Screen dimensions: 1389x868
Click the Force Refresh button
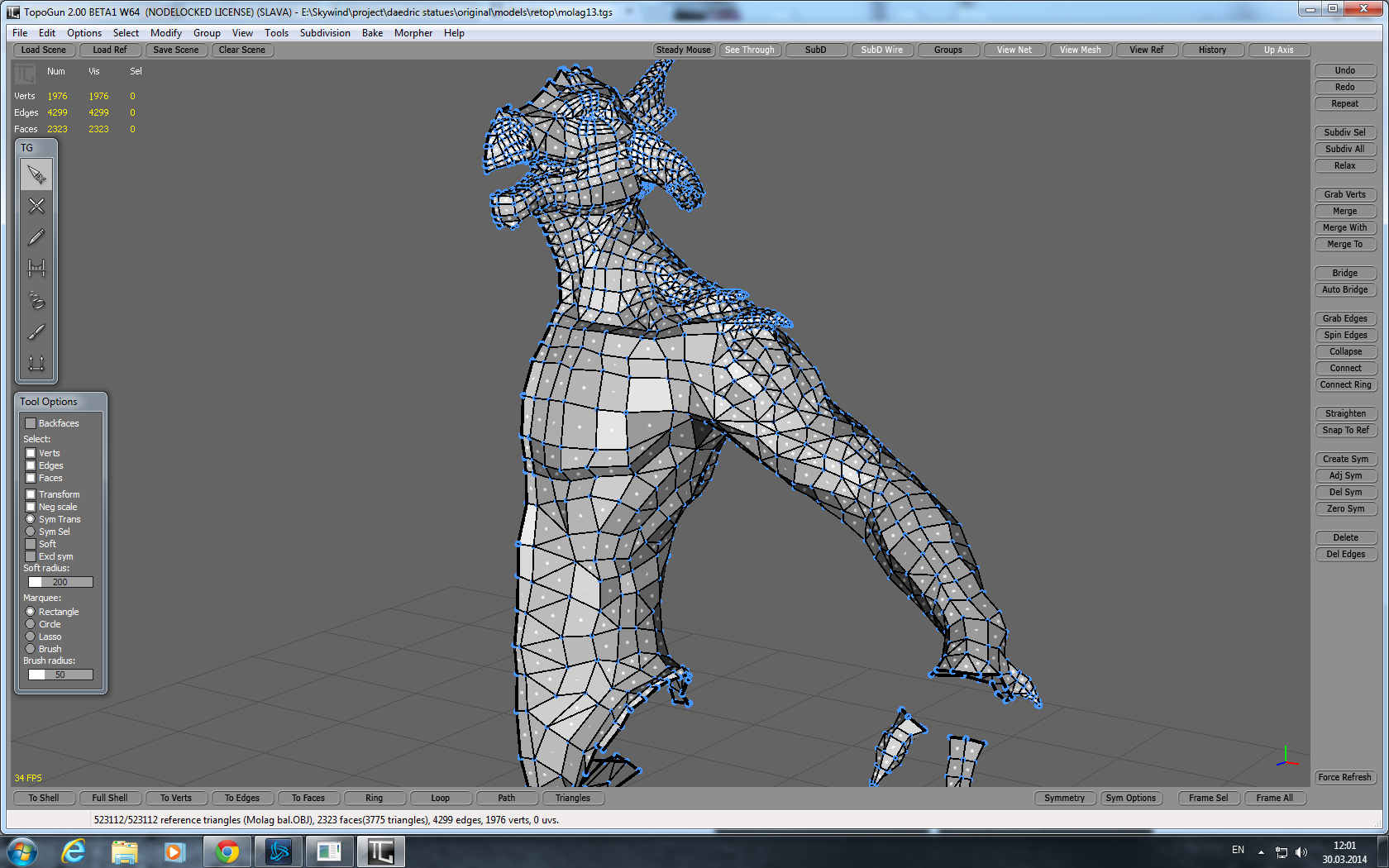point(1345,777)
